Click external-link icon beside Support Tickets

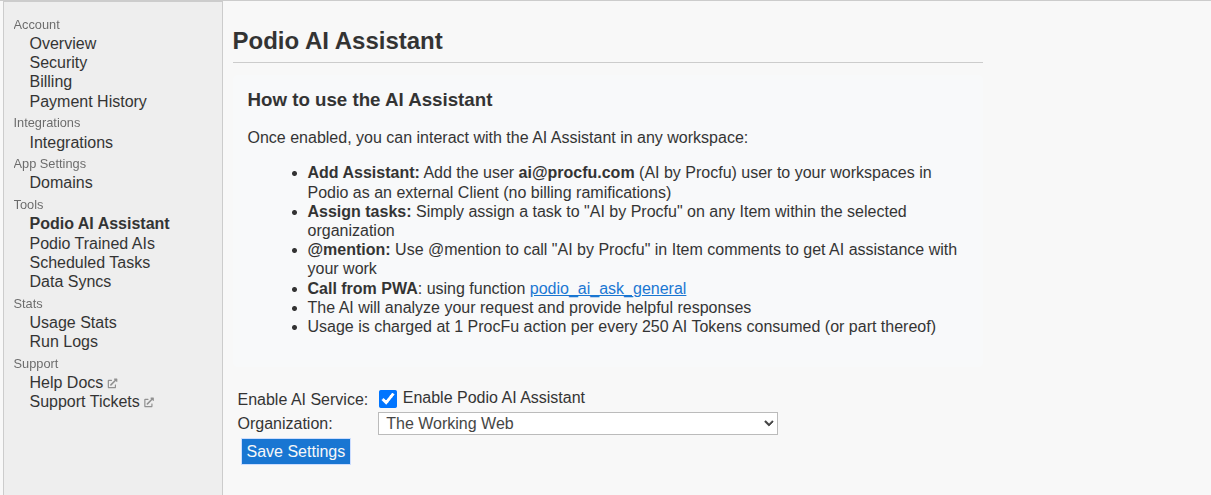click(x=149, y=402)
